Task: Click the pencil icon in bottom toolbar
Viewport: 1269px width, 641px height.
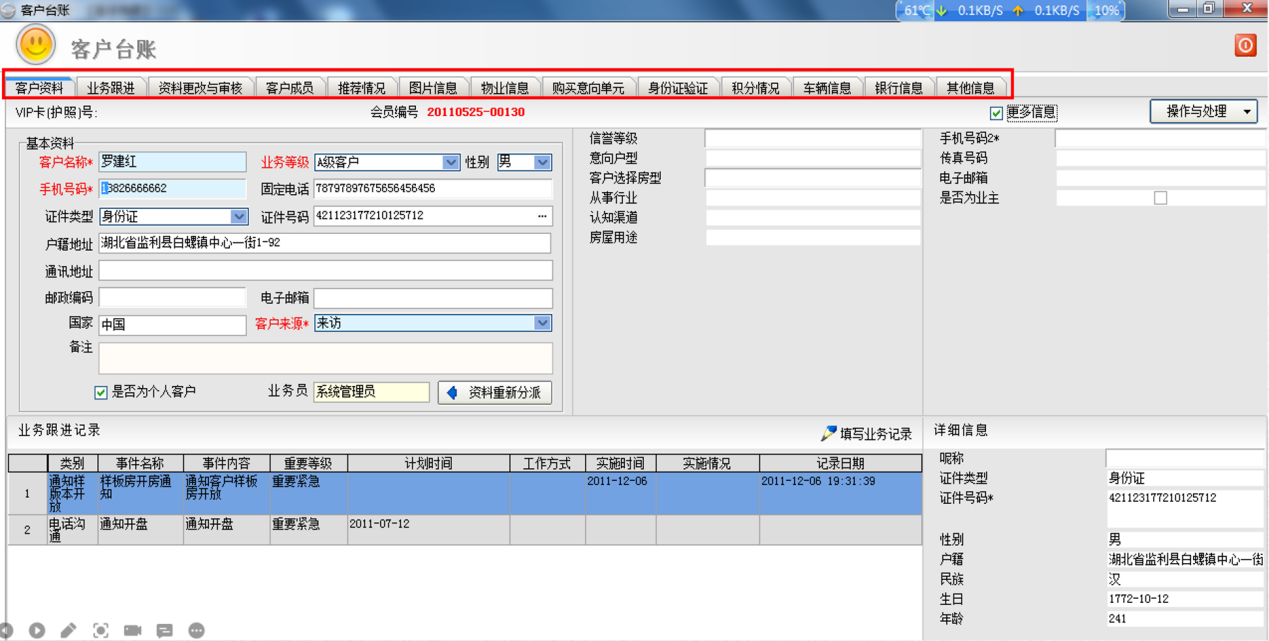Action: (x=68, y=630)
